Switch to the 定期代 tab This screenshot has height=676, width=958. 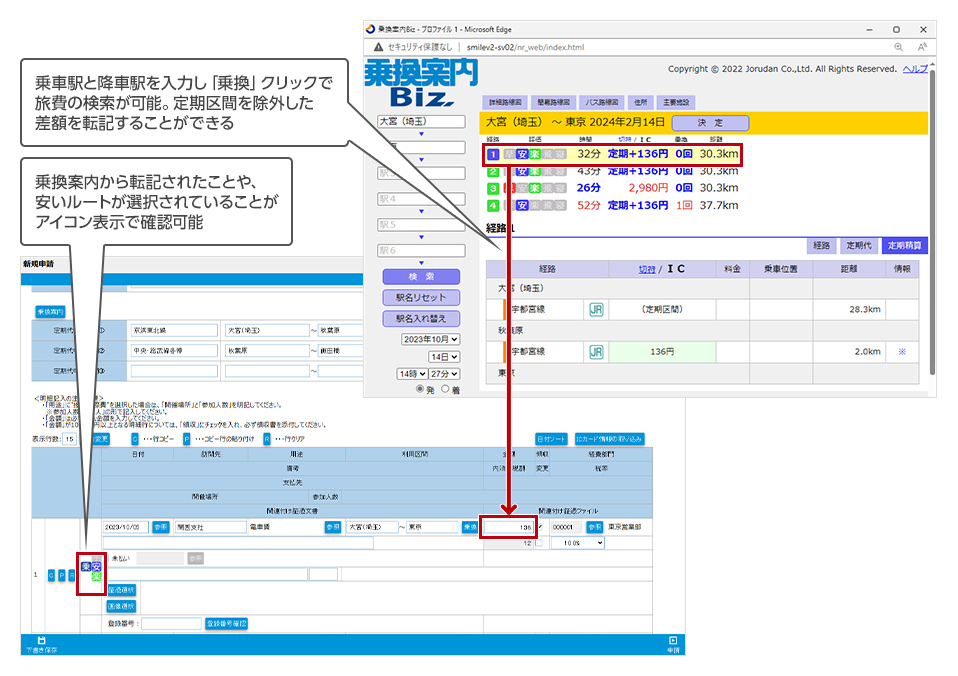pos(857,245)
